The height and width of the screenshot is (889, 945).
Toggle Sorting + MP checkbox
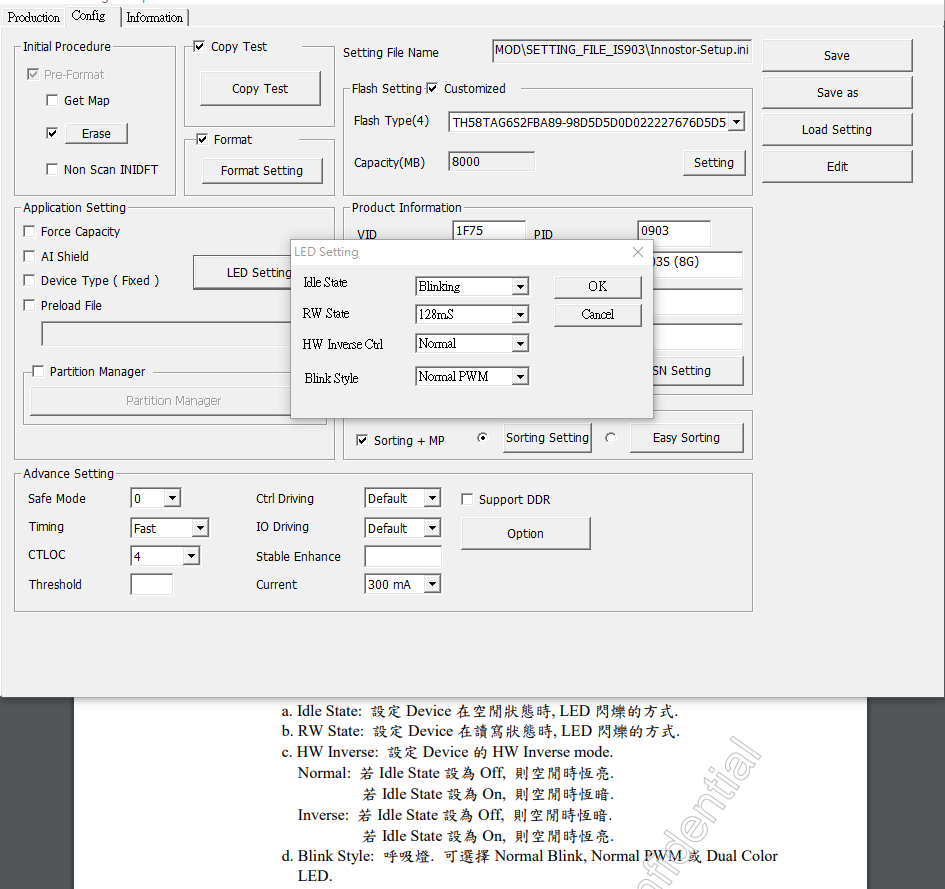click(x=362, y=440)
